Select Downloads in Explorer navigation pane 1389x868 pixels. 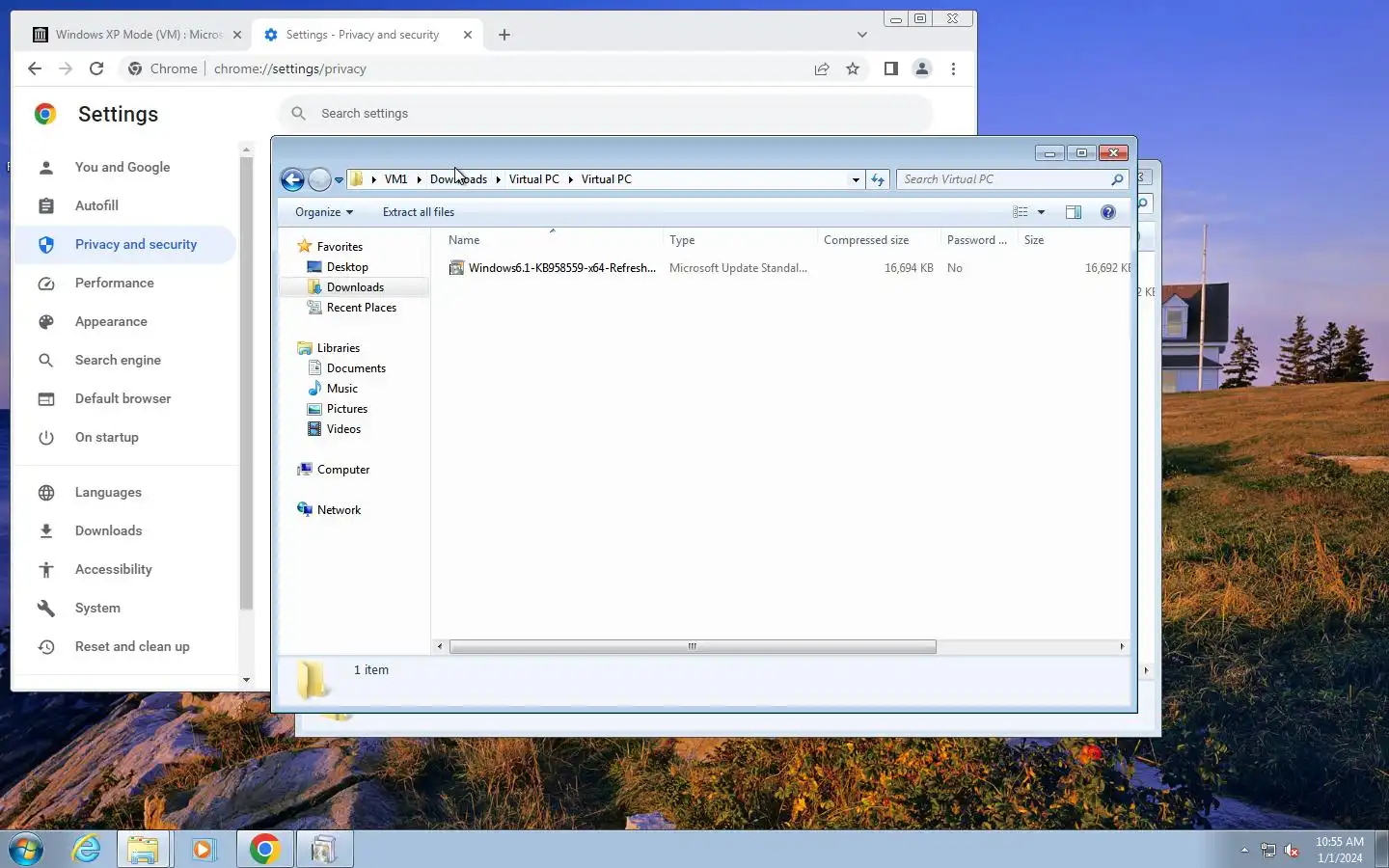(355, 287)
